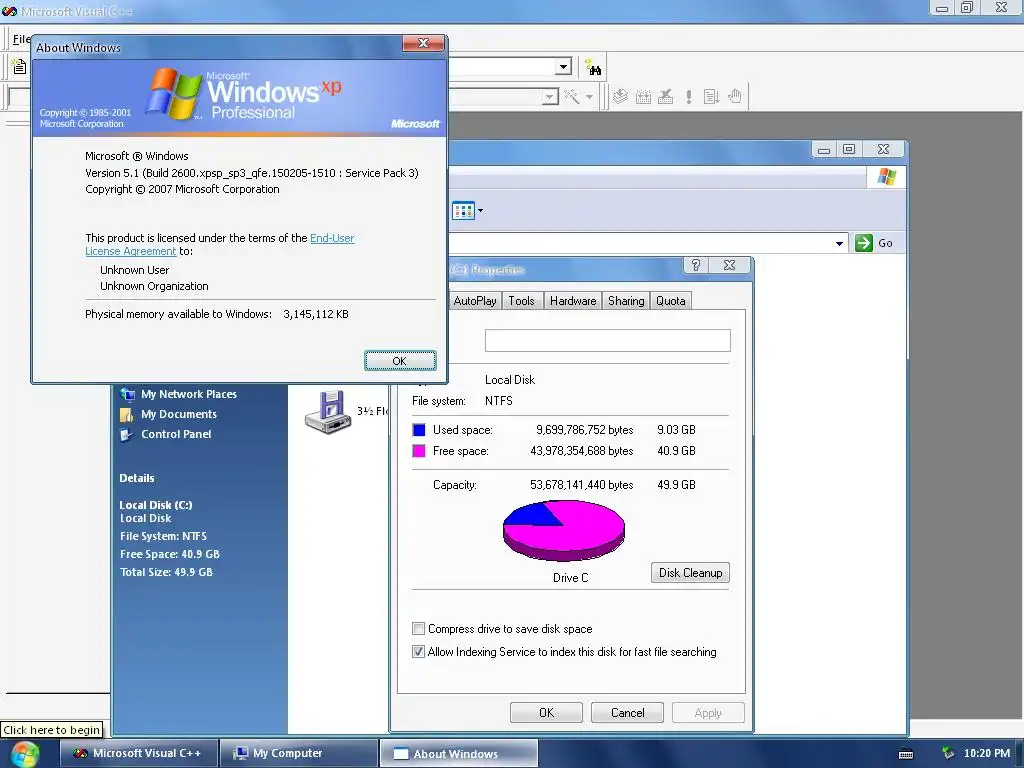Switch to the Hardware tab

coord(573,301)
